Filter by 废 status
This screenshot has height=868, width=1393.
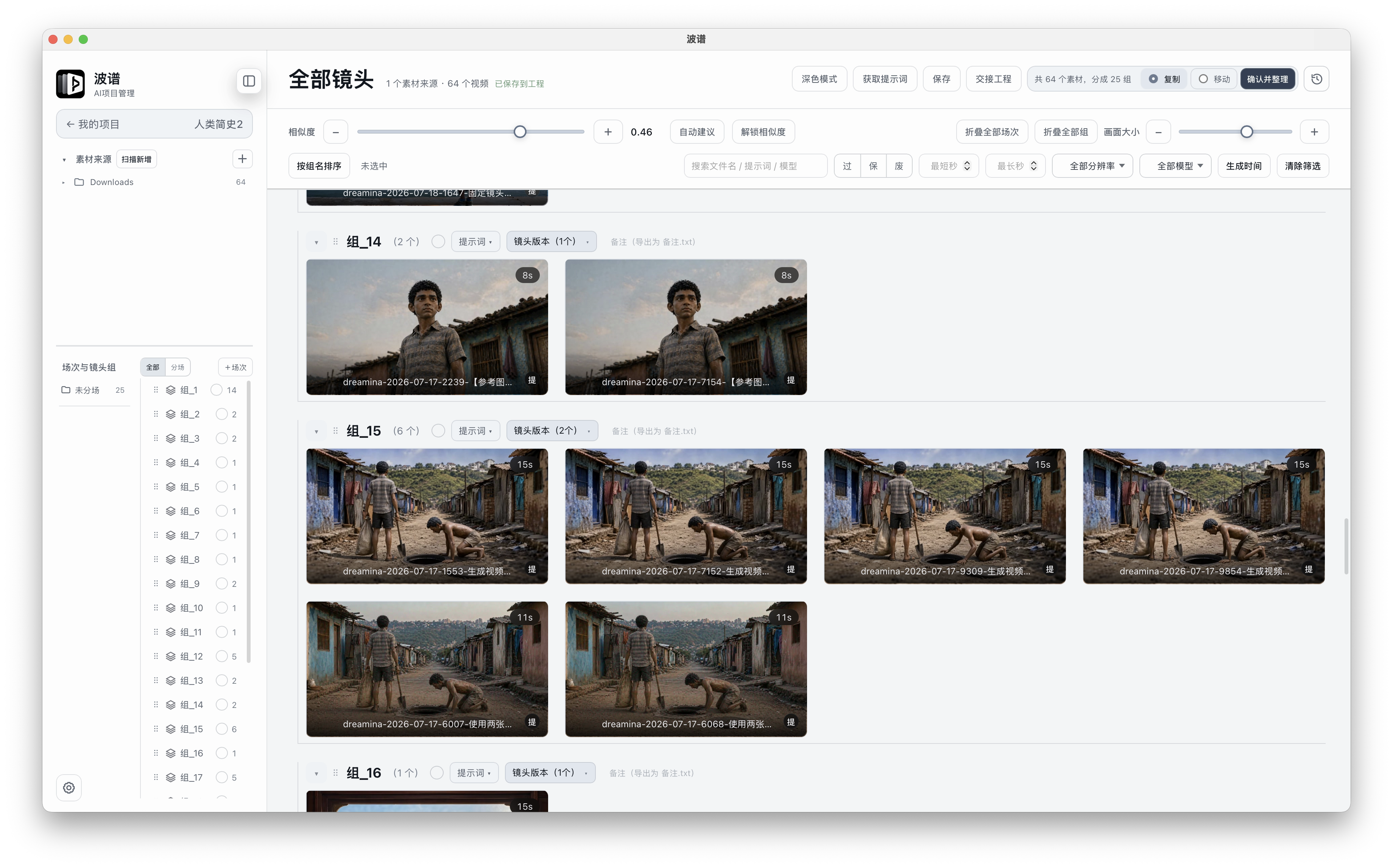899,166
